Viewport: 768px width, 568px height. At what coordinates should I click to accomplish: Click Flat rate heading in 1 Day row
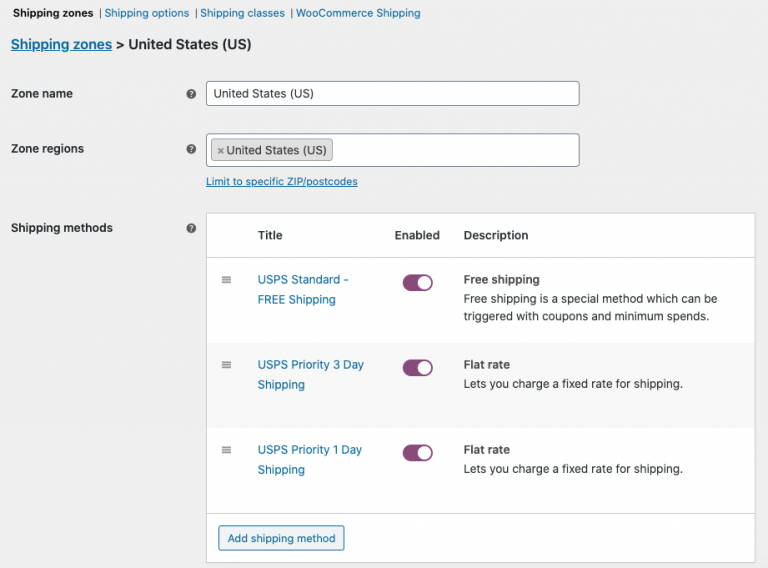tap(487, 450)
